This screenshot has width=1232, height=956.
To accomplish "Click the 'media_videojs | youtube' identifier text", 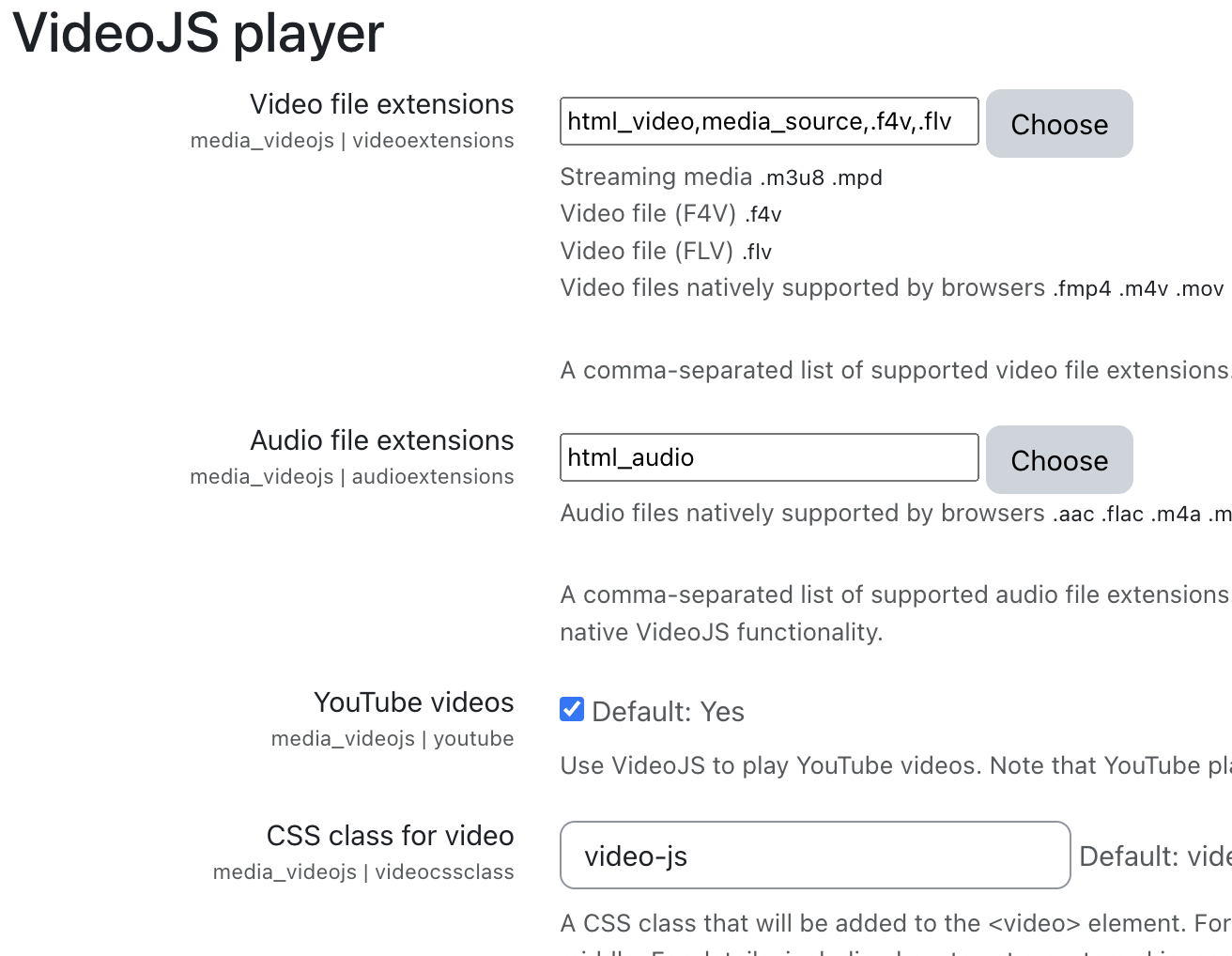I will (x=393, y=739).
